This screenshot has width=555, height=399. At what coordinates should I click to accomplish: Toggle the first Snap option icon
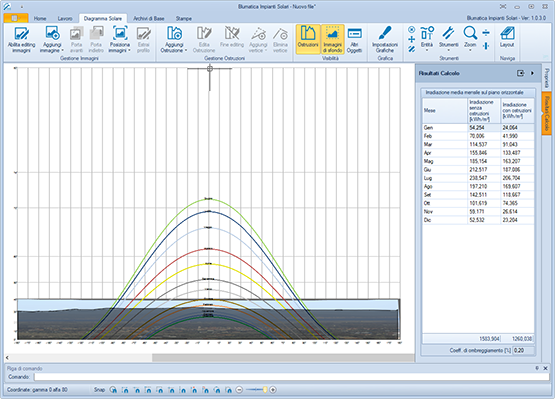(x=113, y=390)
